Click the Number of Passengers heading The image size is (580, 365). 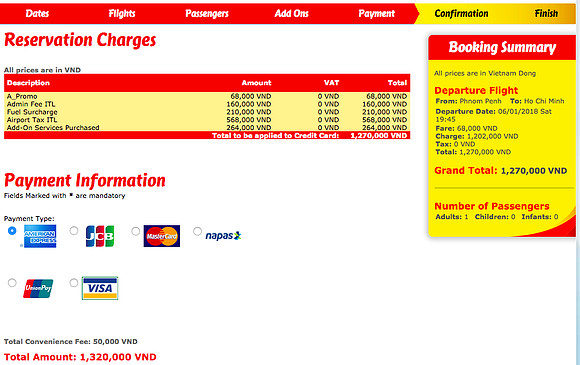pos(492,206)
